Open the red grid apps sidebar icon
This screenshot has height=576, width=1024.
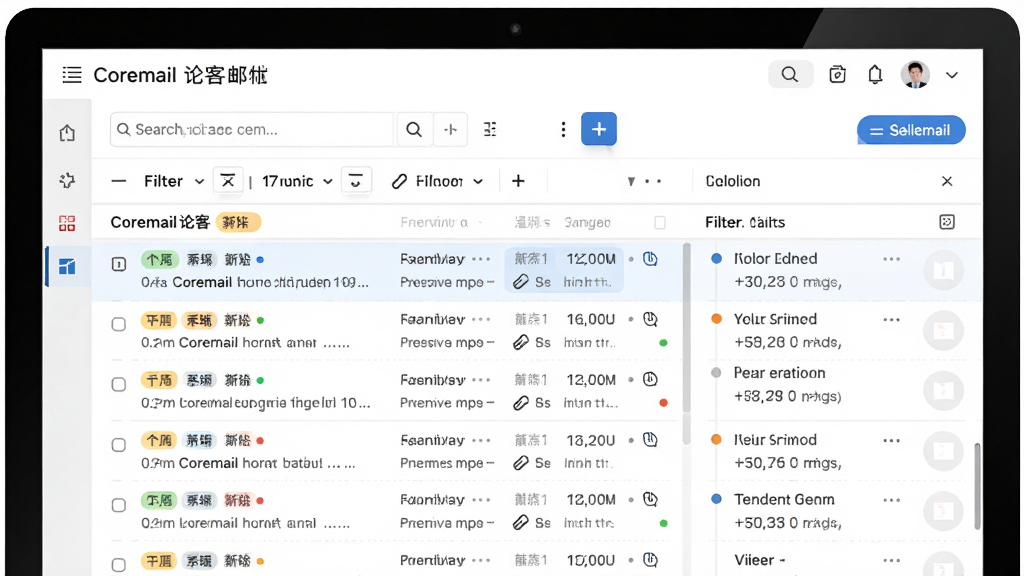coord(67,223)
